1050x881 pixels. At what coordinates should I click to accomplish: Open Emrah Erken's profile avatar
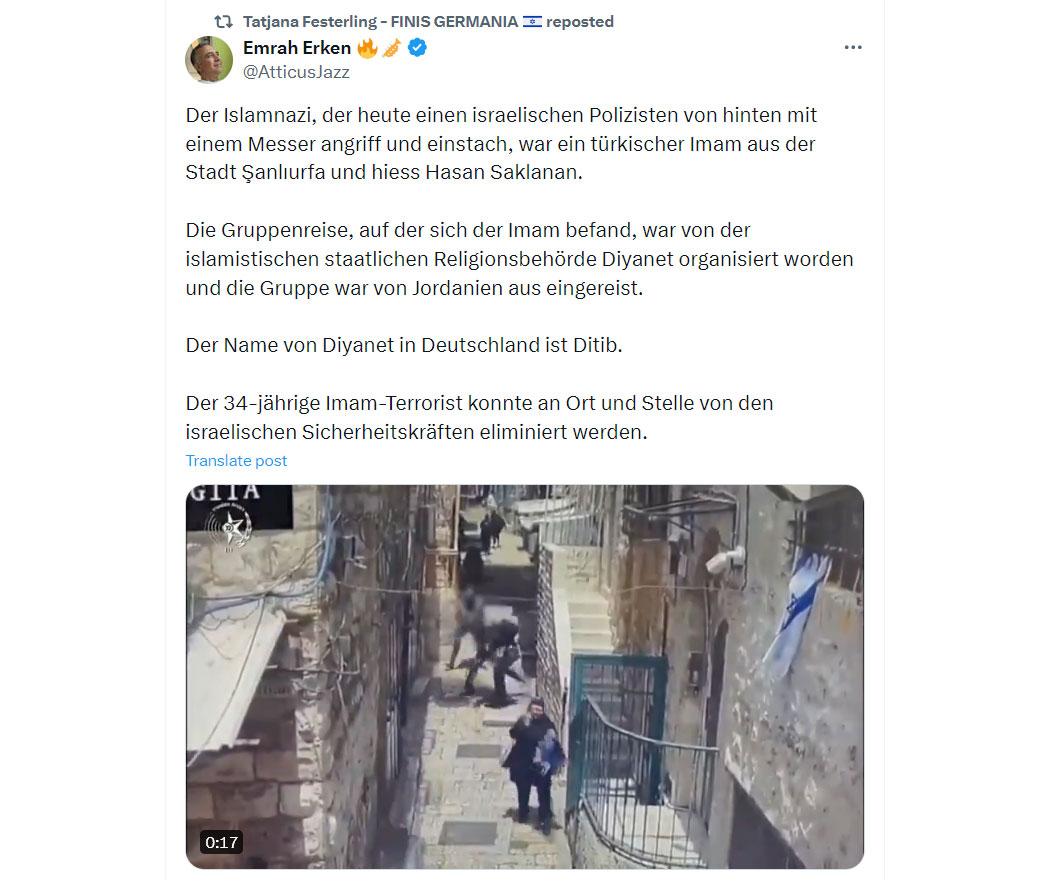pos(209,60)
